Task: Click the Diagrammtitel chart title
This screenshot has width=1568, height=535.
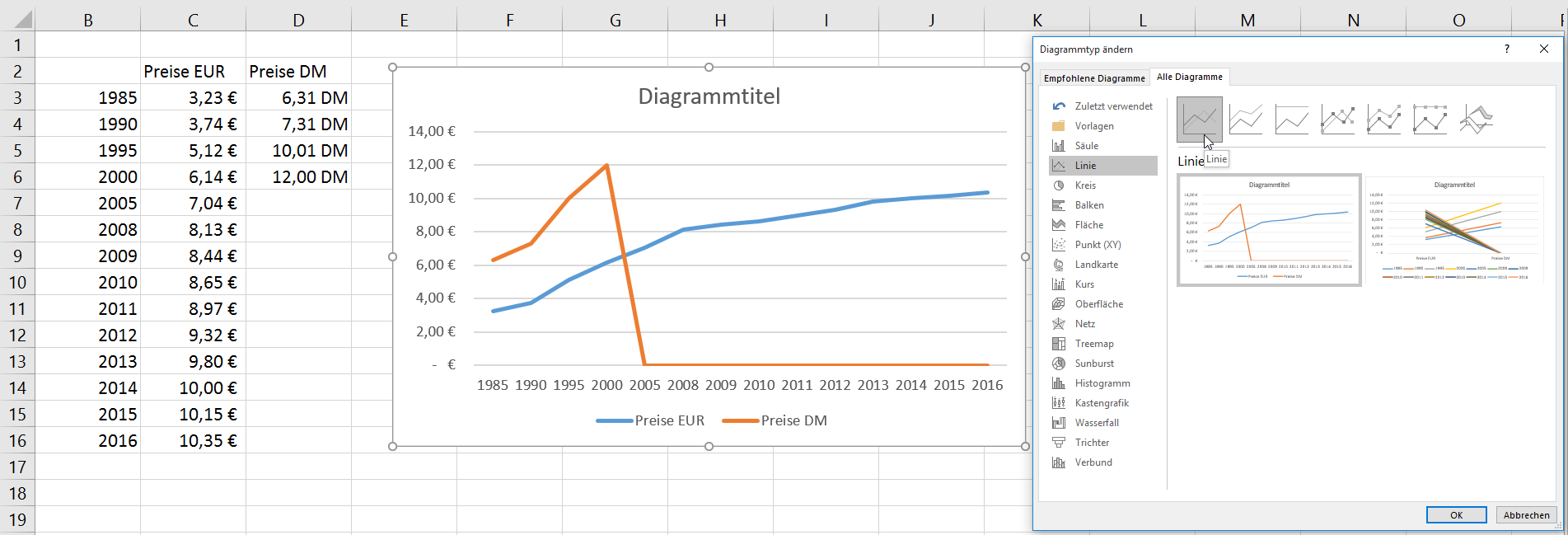Action: 709,96
